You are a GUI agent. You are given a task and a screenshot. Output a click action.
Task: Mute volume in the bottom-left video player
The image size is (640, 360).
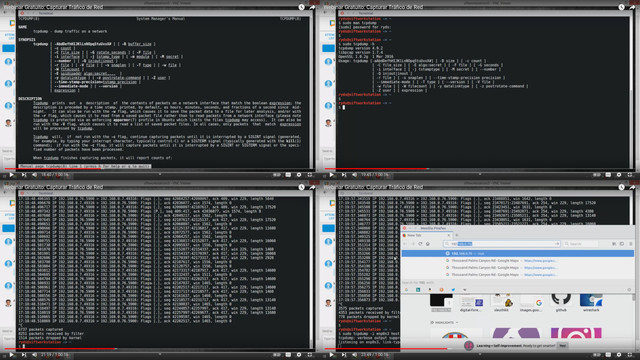pyautogui.click(x=34, y=355)
